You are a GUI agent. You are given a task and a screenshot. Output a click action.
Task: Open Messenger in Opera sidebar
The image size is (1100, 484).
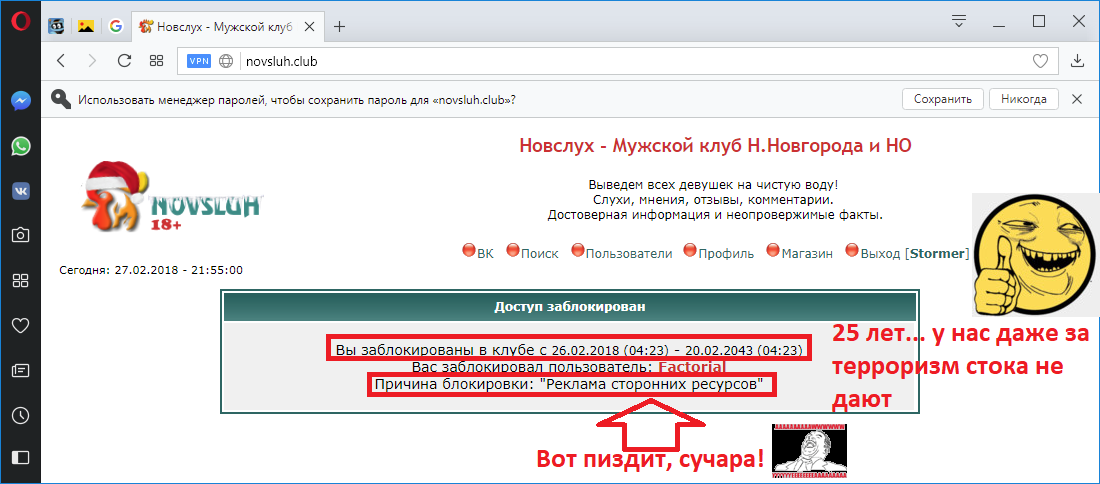20,101
